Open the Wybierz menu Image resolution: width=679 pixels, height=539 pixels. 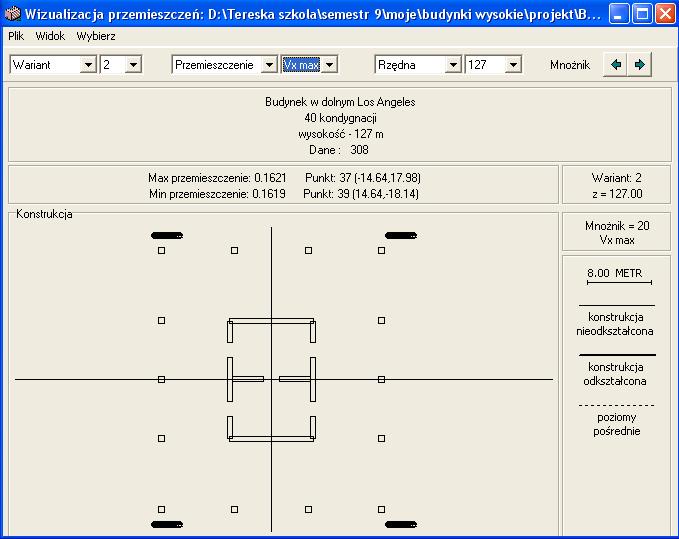point(96,36)
